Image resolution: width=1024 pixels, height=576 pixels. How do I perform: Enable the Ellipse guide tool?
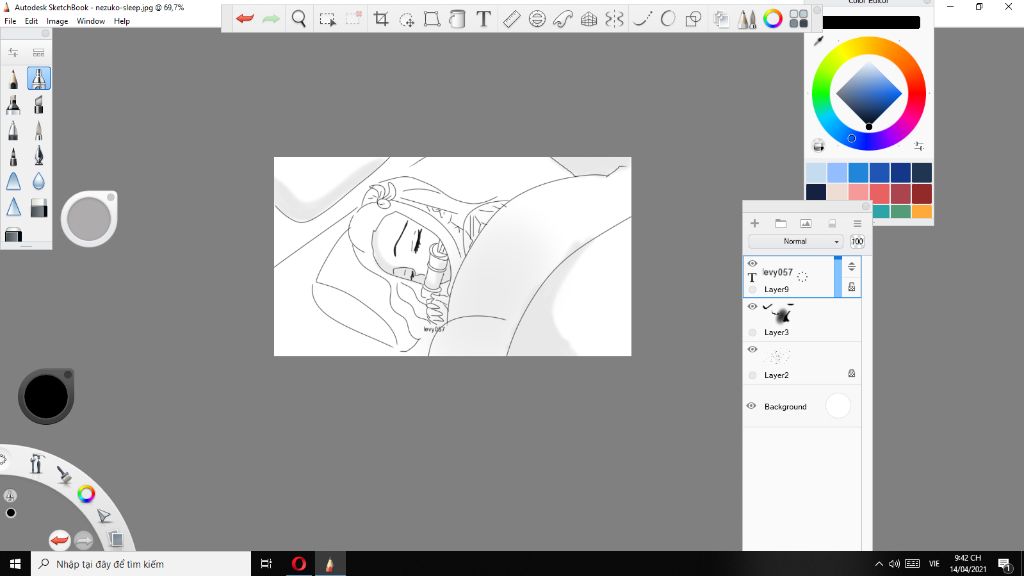pos(537,18)
